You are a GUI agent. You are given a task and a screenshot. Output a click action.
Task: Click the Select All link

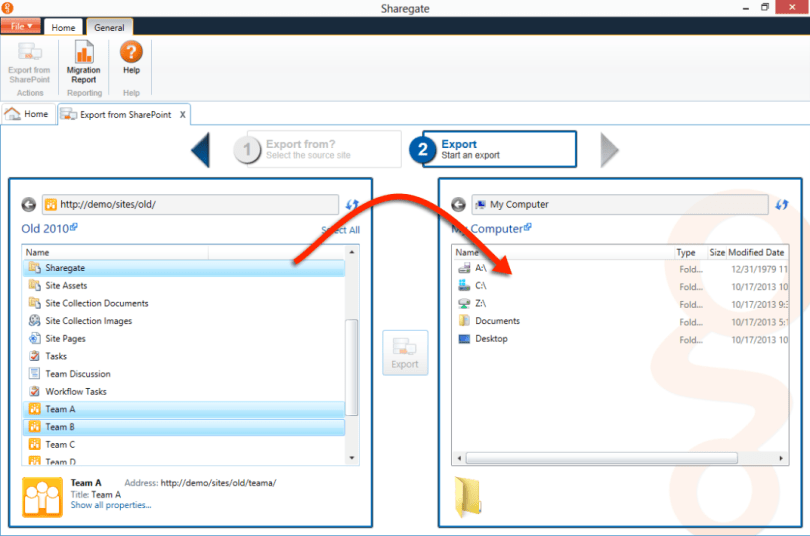pos(340,230)
